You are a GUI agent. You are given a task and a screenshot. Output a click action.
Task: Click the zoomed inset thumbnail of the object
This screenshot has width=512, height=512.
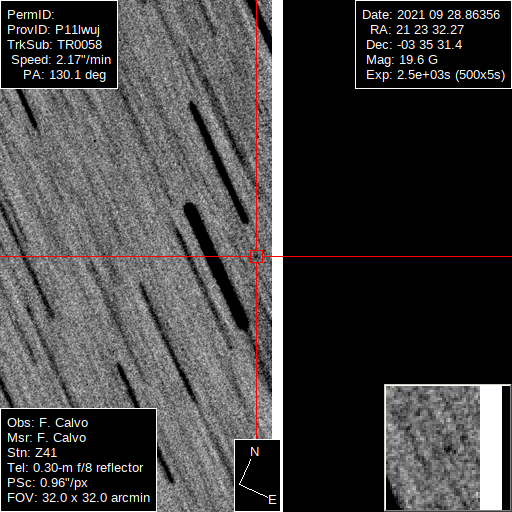point(447,447)
